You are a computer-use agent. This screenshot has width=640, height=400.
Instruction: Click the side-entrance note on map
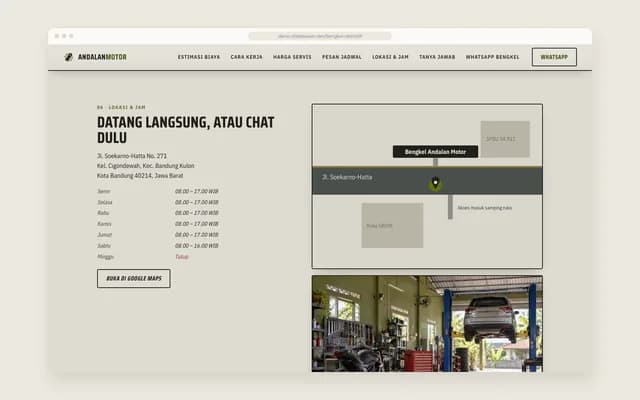(x=484, y=208)
